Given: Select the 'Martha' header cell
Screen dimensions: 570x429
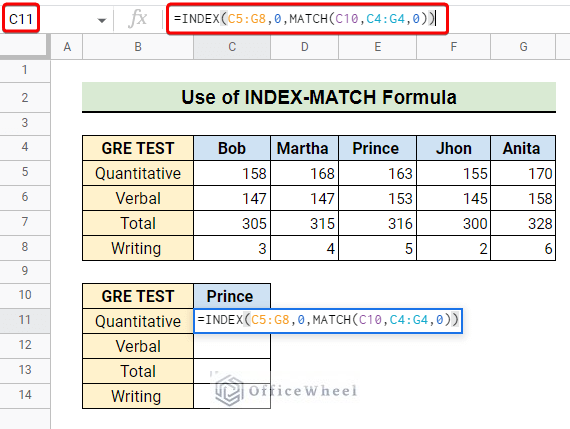Looking at the screenshot, I should click(304, 148).
